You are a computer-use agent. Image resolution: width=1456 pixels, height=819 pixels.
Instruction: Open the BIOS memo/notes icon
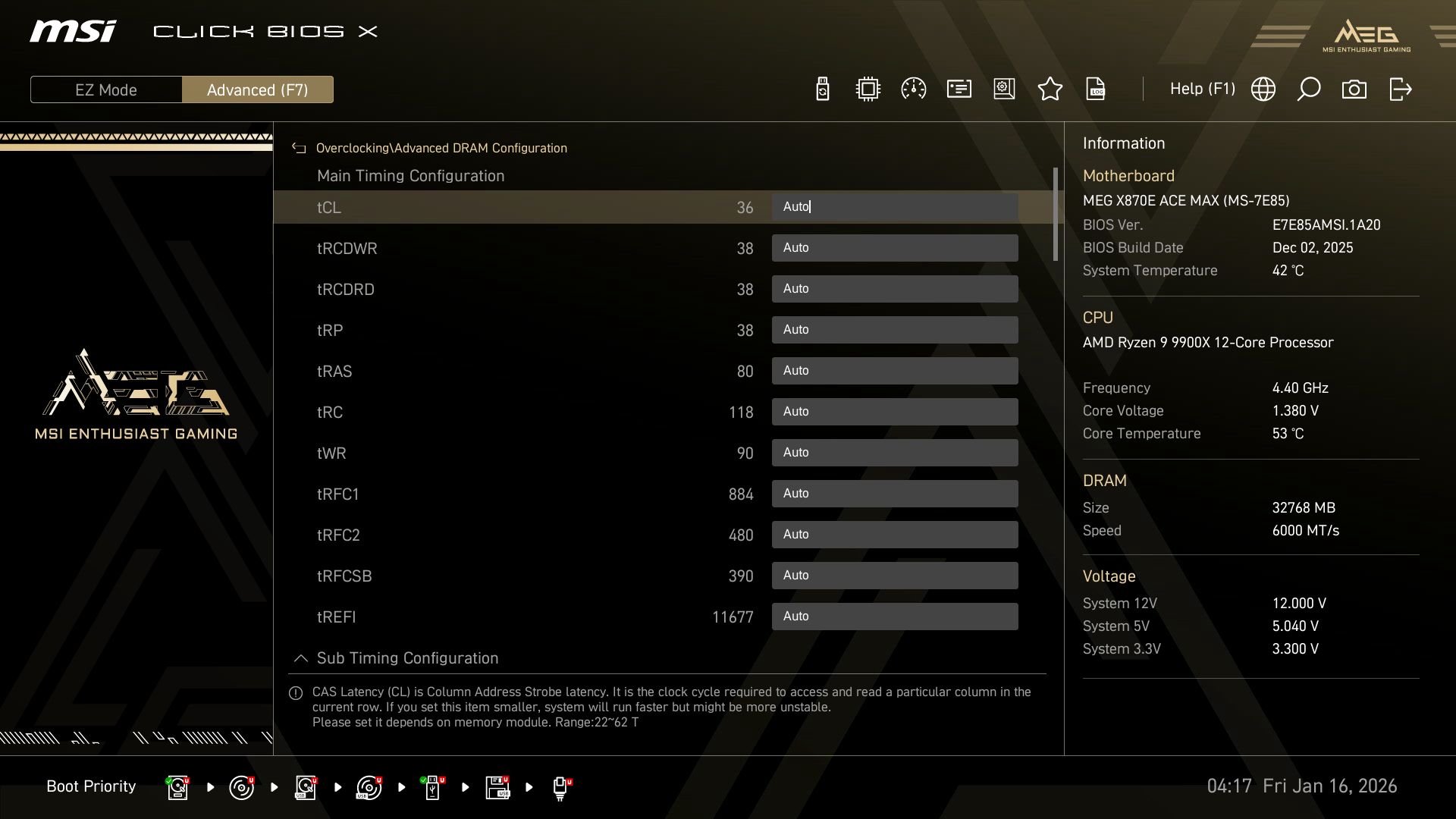click(x=959, y=89)
